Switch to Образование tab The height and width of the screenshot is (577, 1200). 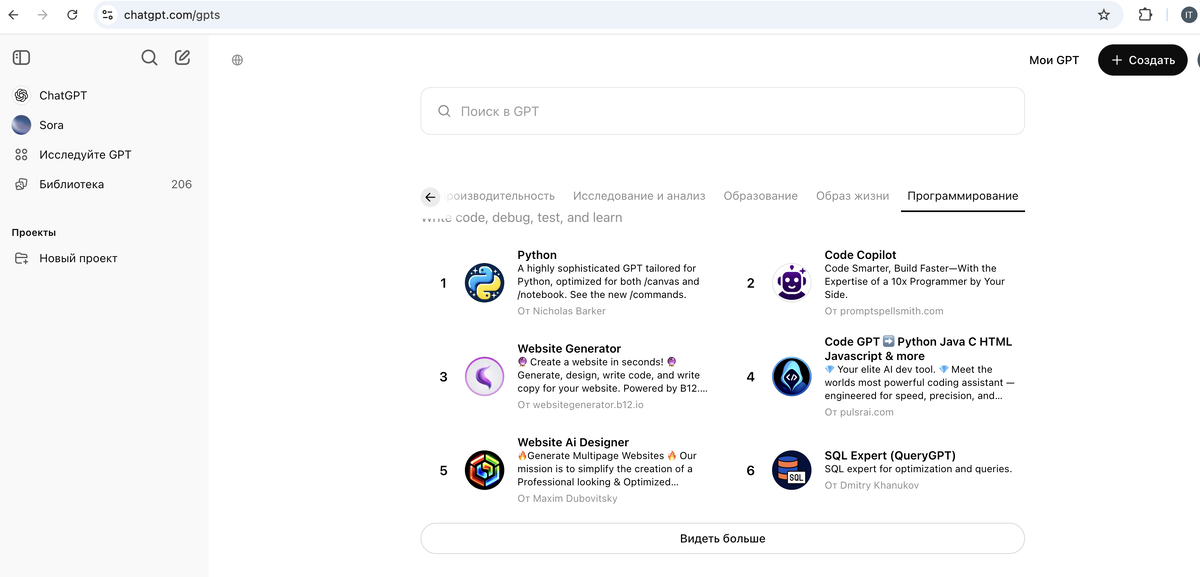click(760, 196)
